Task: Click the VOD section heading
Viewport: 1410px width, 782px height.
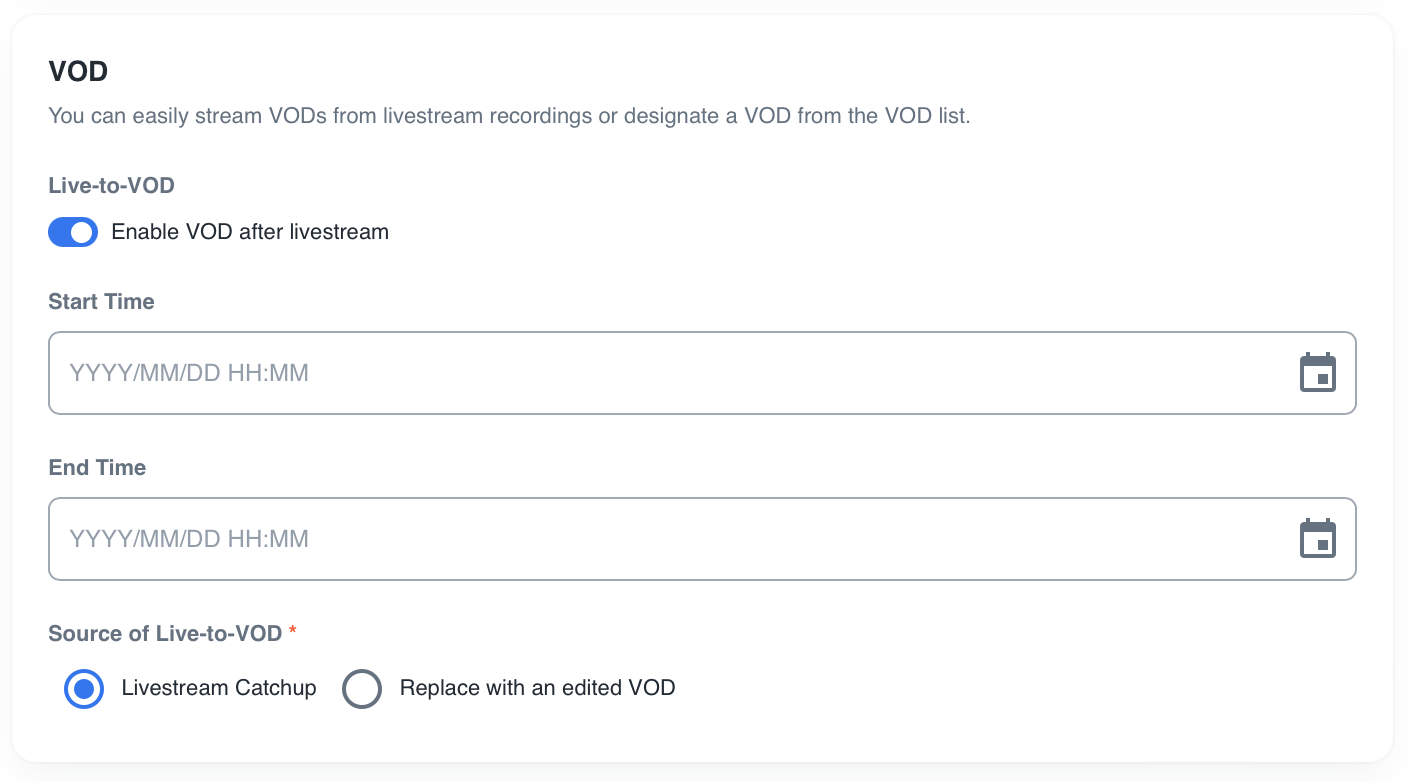Action: coord(78,72)
